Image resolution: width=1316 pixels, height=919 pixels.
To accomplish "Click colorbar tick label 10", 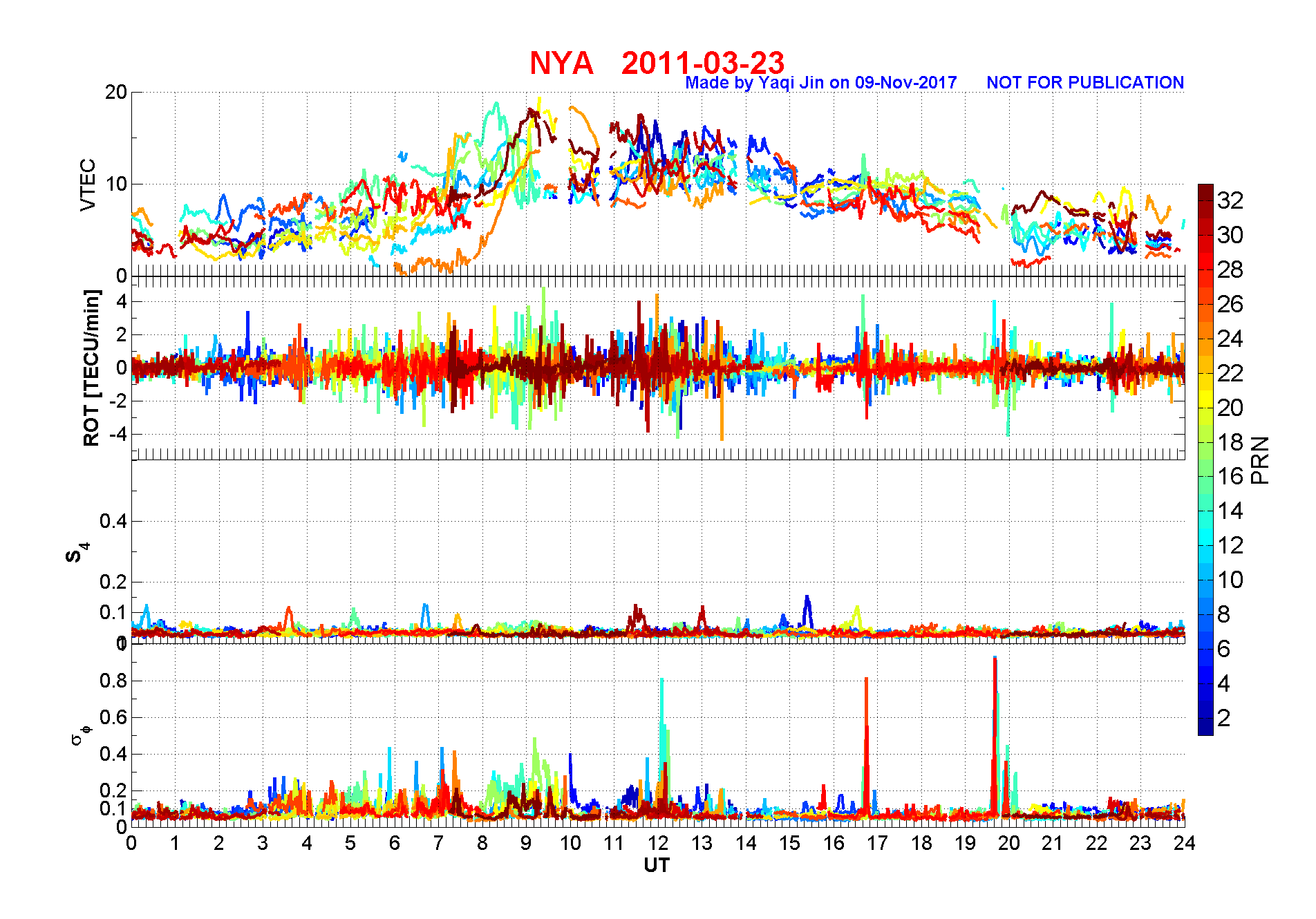I will [x=1230, y=580].
